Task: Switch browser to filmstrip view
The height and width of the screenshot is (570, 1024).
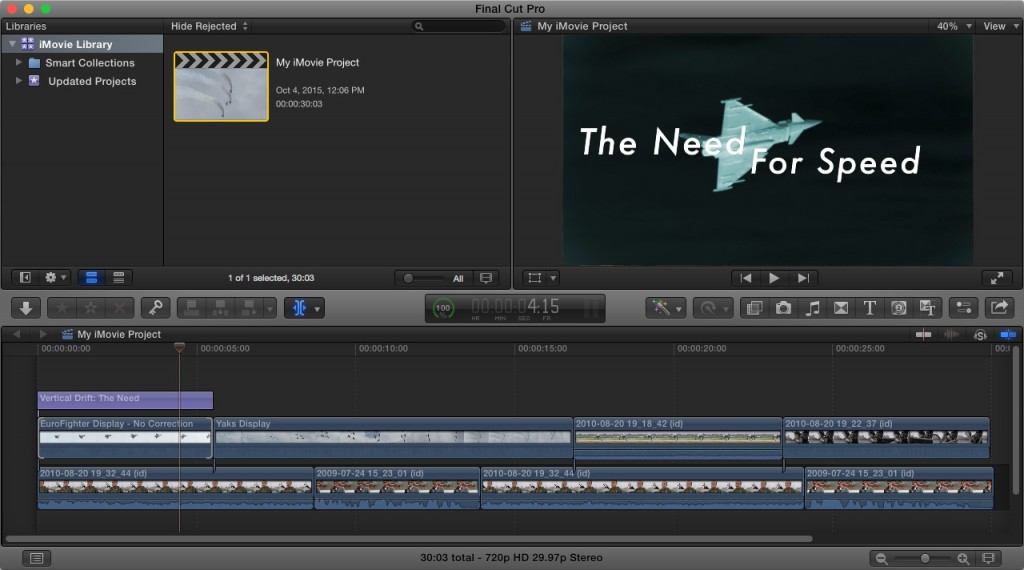Action: click(x=91, y=278)
